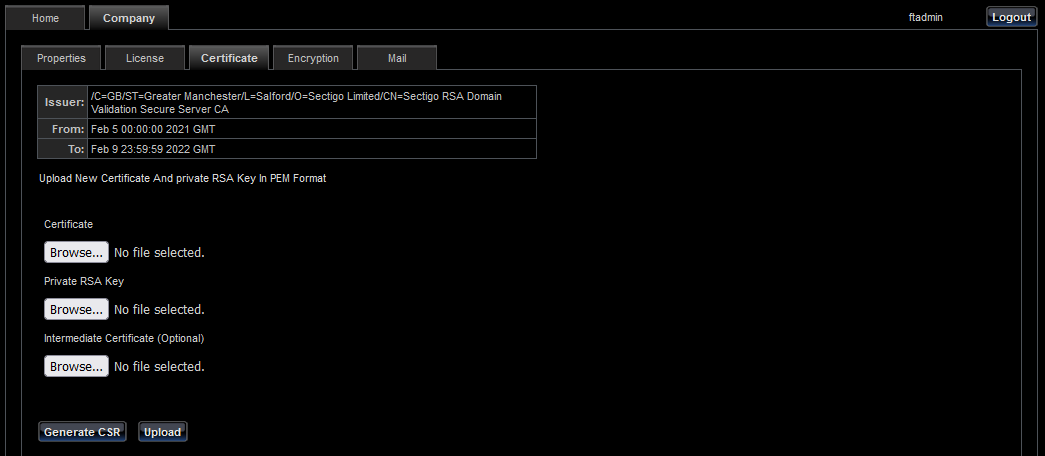Switch to the Properties tab
This screenshot has width=1045, height=456.
[61, 58]
